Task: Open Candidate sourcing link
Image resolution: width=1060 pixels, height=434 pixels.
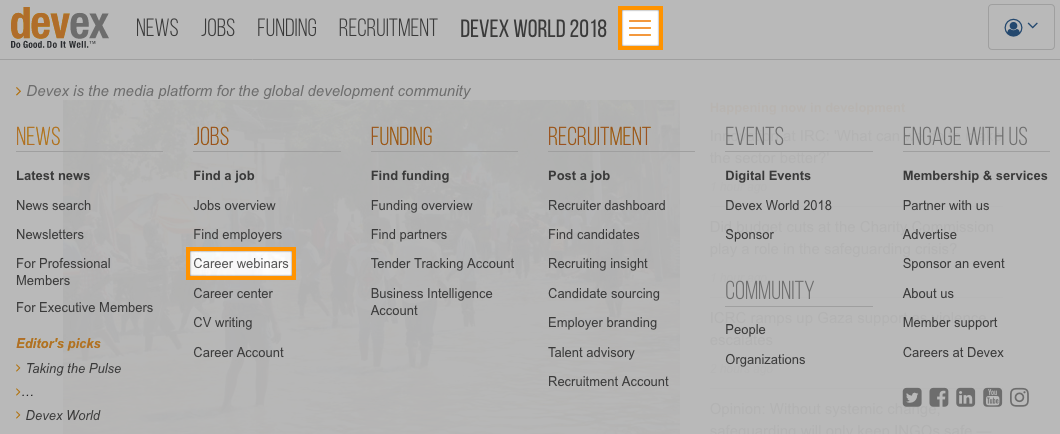Action: coord(604,293)
